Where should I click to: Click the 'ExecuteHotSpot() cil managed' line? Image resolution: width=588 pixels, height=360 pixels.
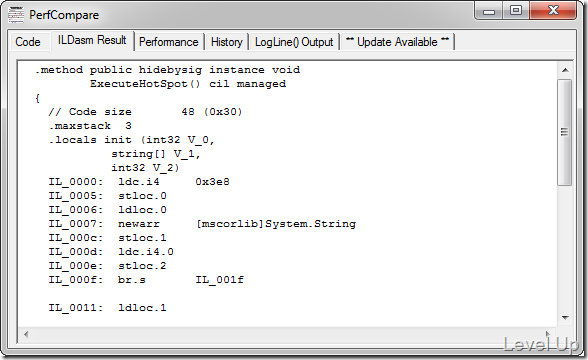tap(188, 84)
